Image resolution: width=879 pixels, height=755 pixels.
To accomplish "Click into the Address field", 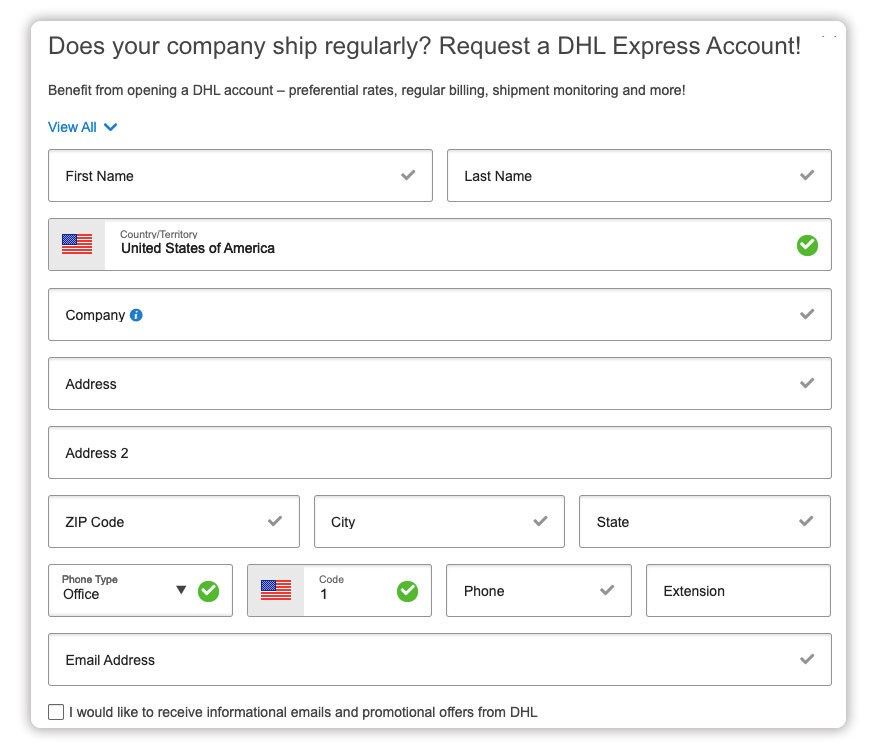I will (440, 383).
